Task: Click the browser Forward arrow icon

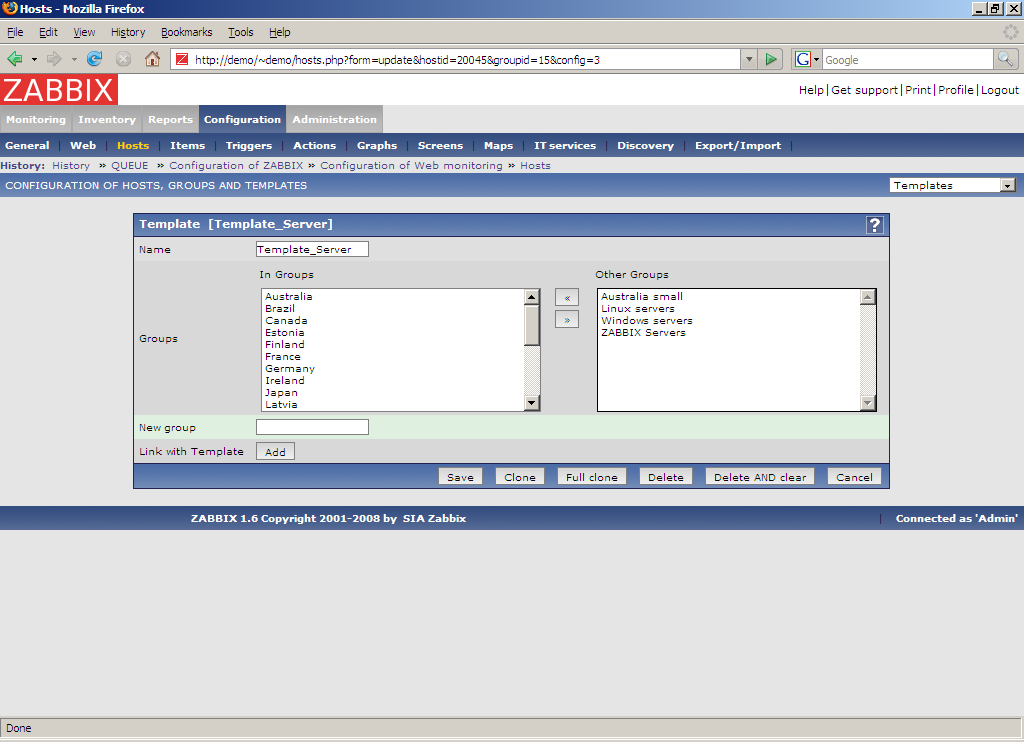Action: 54,59
